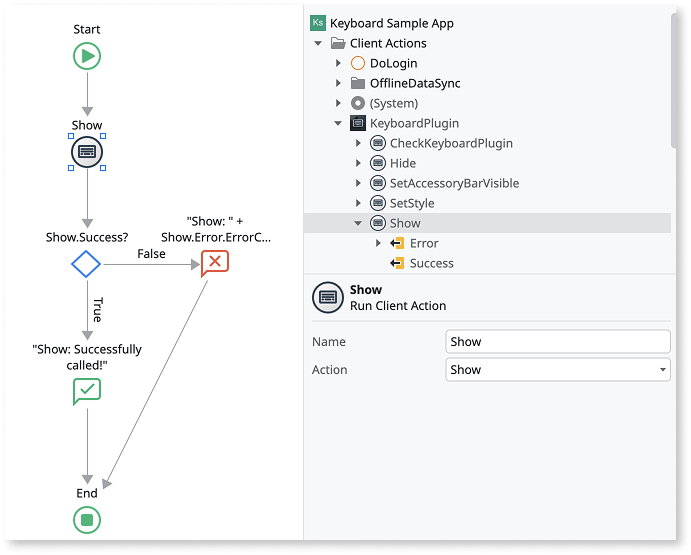Select the Show.Success? If diamond node
Viewport: 691px width, 555px height.
click(86, 264)
